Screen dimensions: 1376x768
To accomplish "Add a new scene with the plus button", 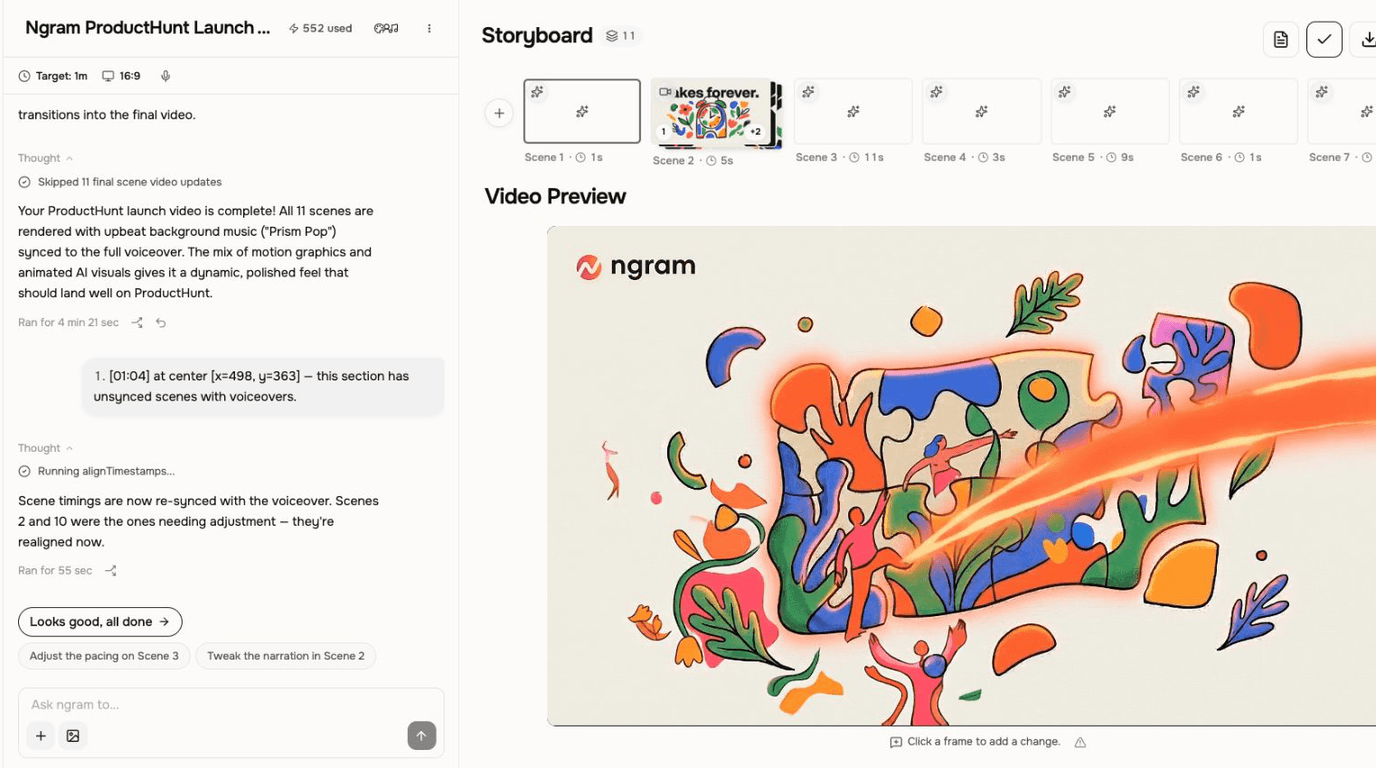I will click(x=499, y=113).
